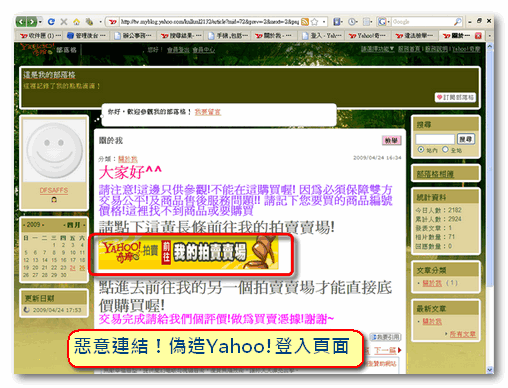
Task: Go back with the green back arrow
Action: [21, 22]
